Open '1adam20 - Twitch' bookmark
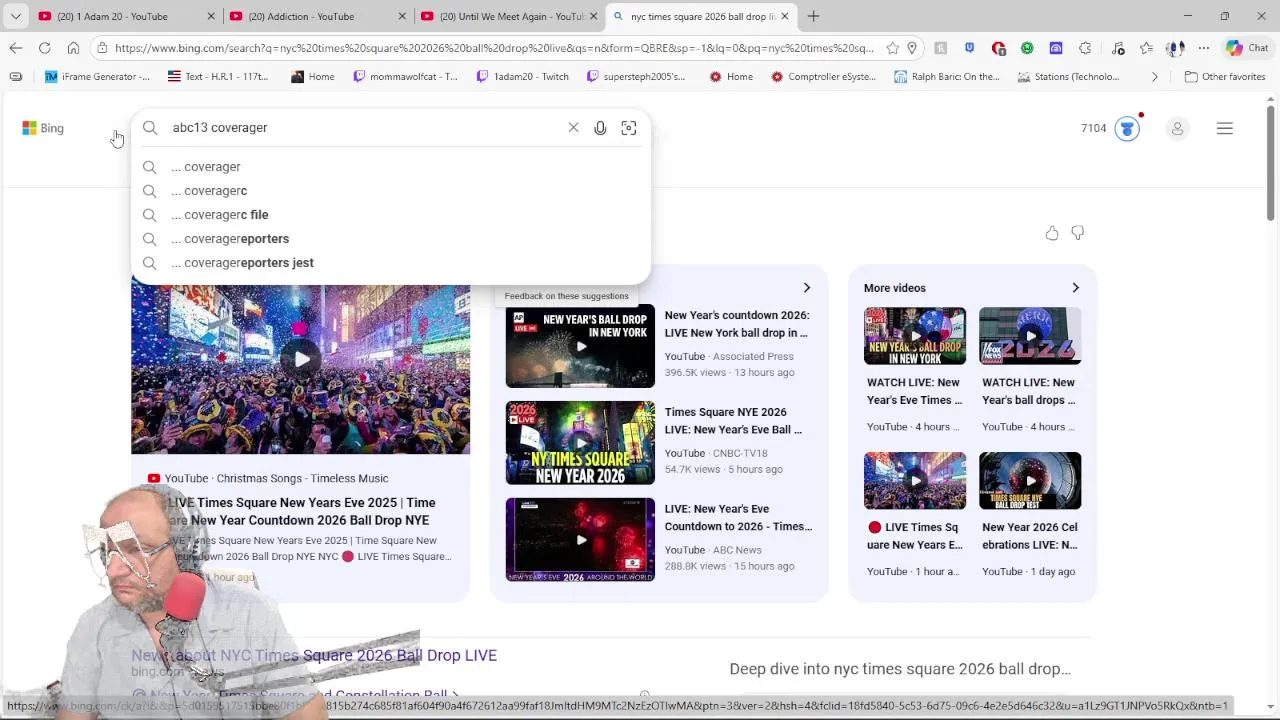 click(x=522, y=77)
